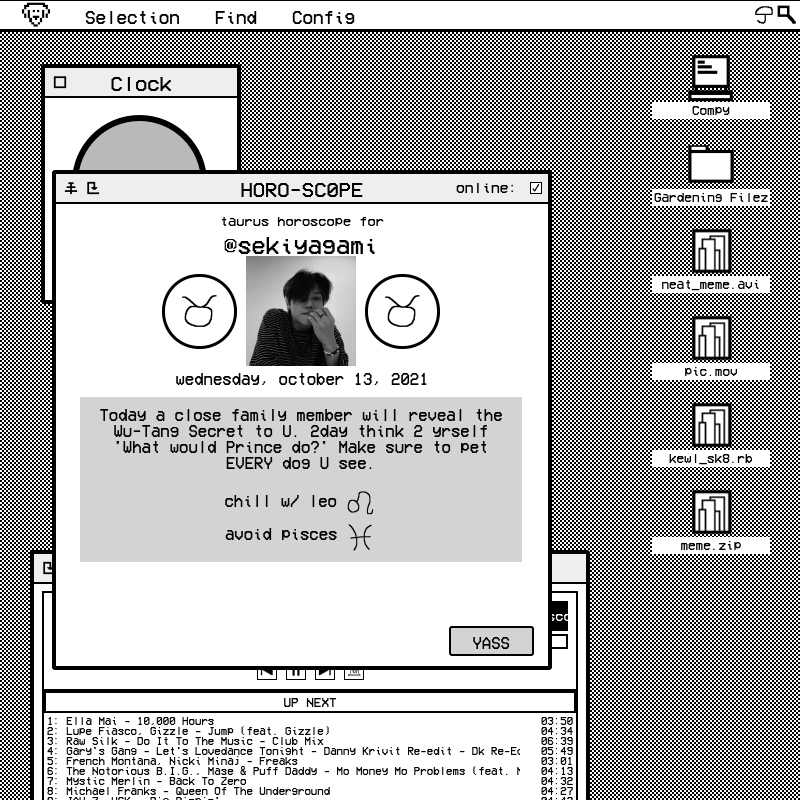The width and height of the screenshot is (800, 800).
Task: Toggle the online checkbox
Action: 536,188
